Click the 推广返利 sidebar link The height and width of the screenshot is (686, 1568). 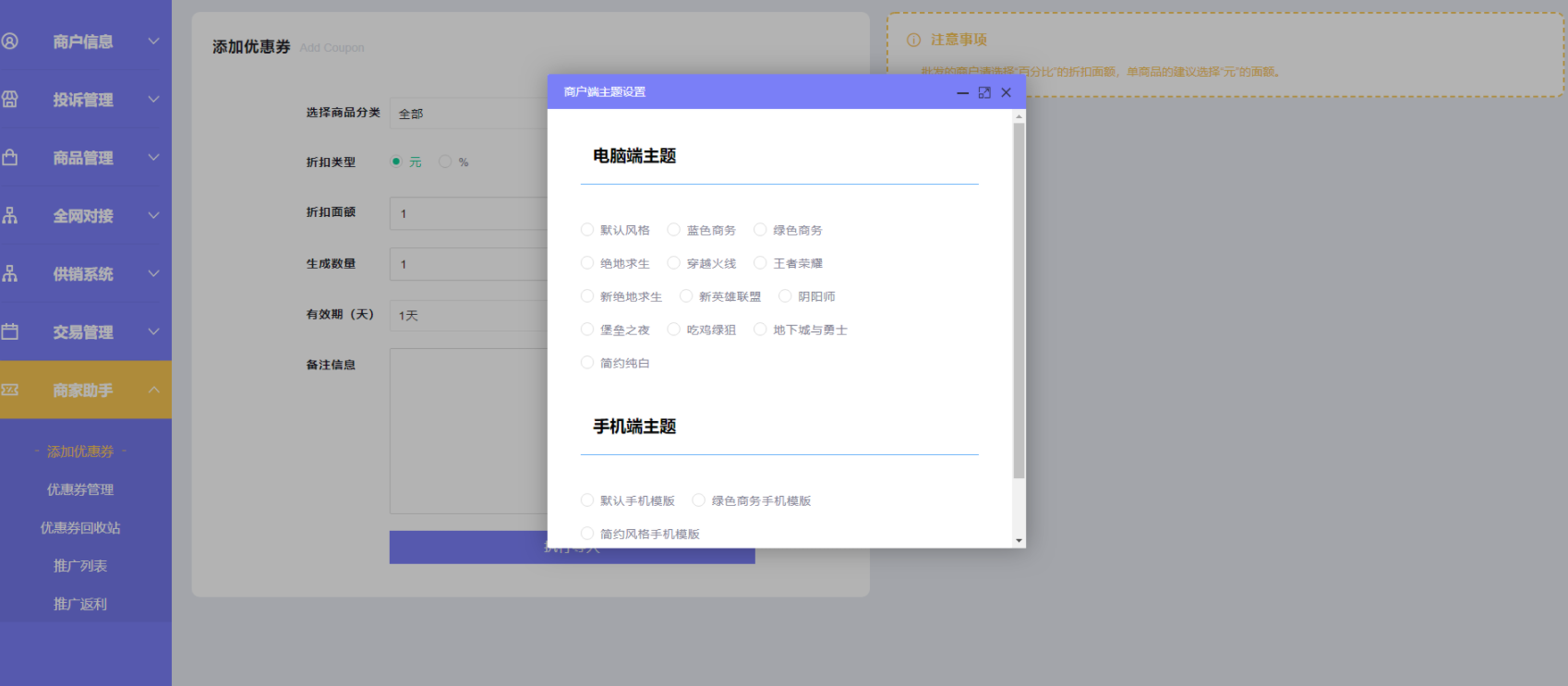pyautogui.click(x=80, y=604)
